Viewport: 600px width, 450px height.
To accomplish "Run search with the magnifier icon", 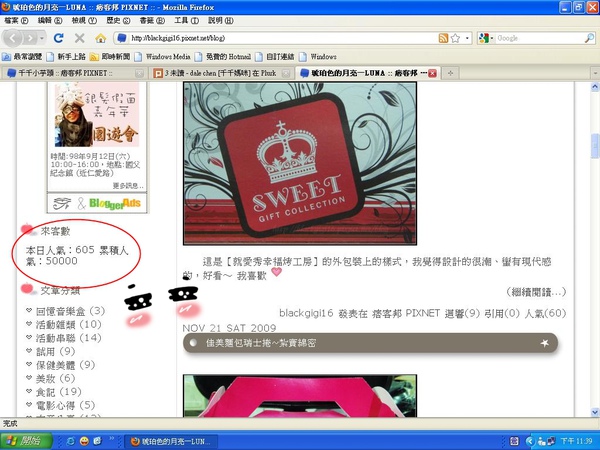I will coord(590,38).
